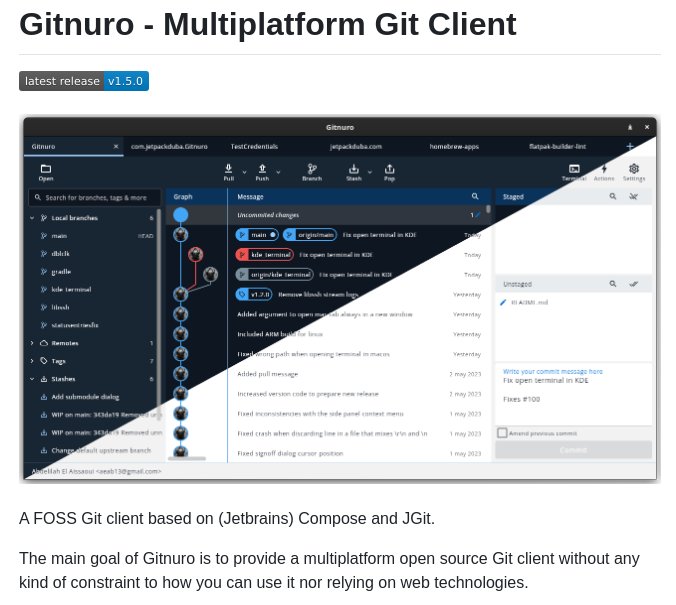Click the search icon in Message header
Screen dimensions: 676x605
(x=475, y=197)
